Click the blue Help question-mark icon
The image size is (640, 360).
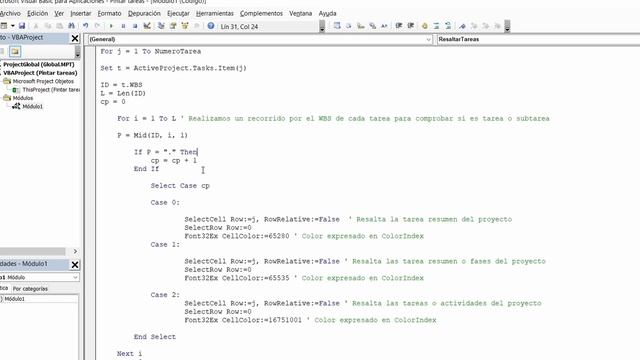point(211,26)
